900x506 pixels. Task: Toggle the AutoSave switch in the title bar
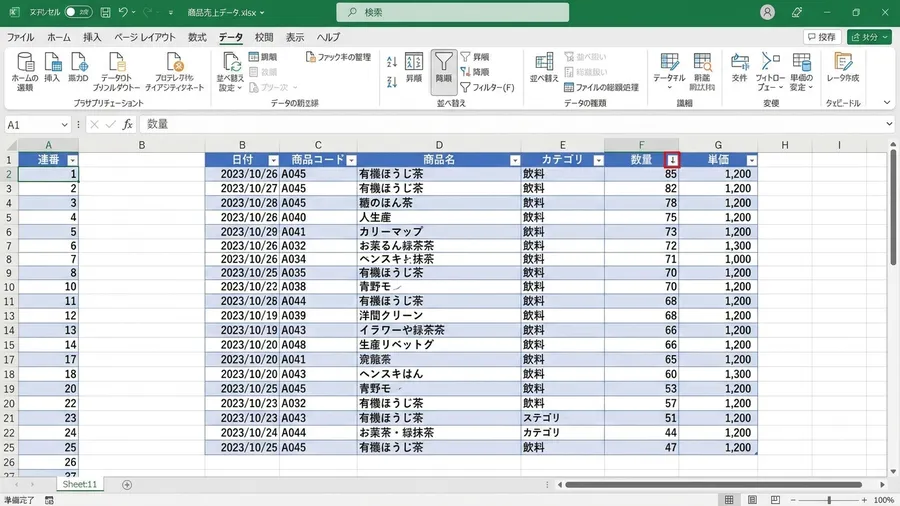78,12
